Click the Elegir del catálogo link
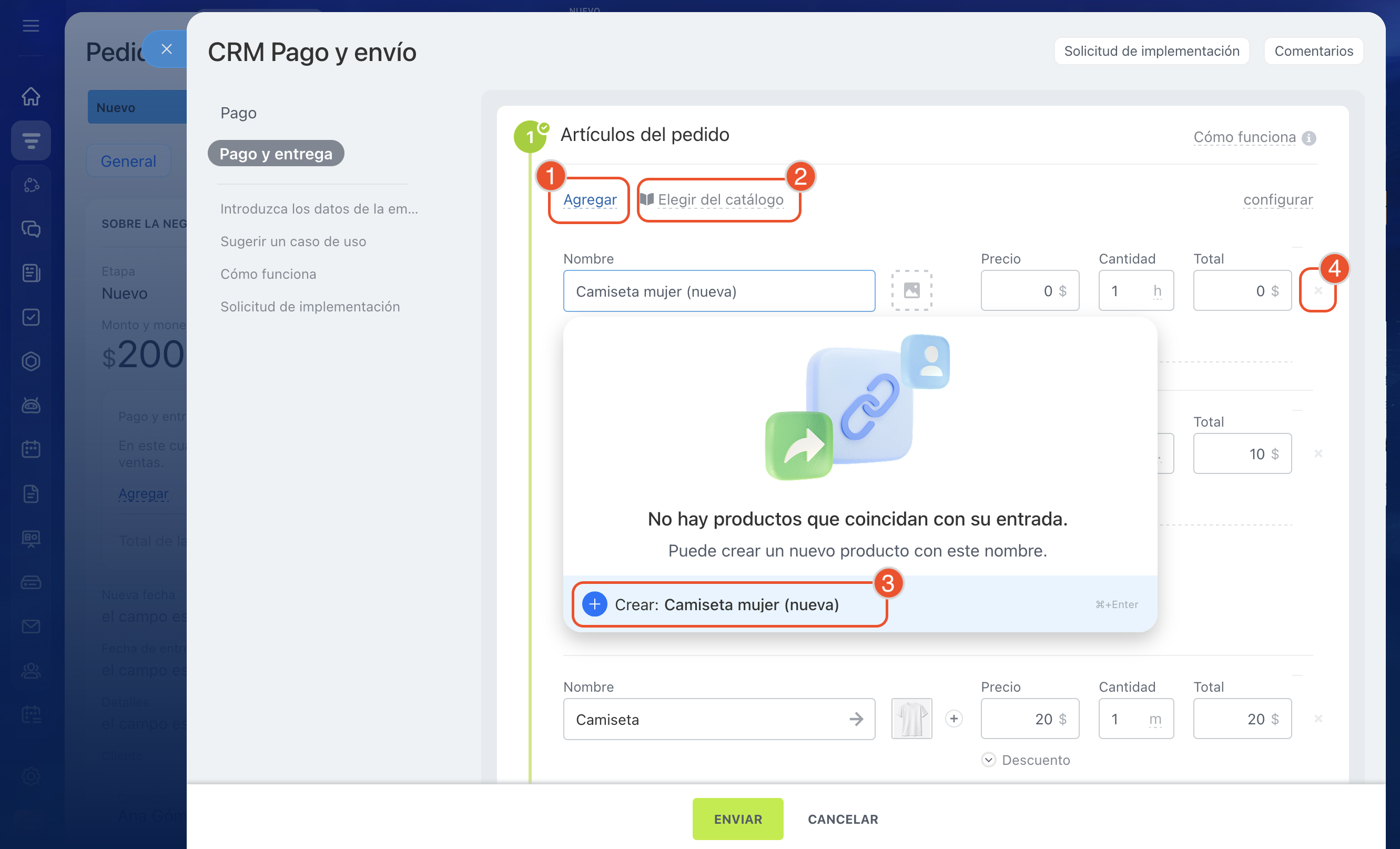1400x849 pixels. tap(720, 199)
